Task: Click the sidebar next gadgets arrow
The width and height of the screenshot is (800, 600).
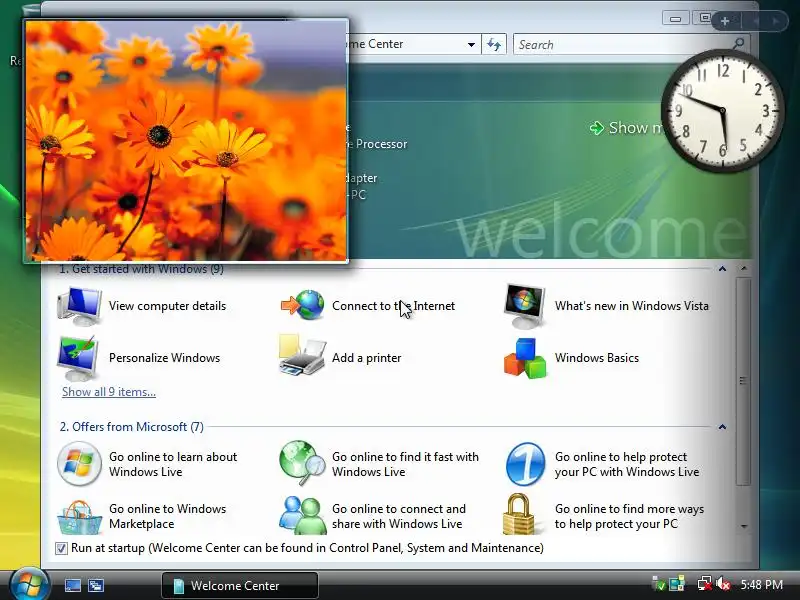Action: [776, 21]
